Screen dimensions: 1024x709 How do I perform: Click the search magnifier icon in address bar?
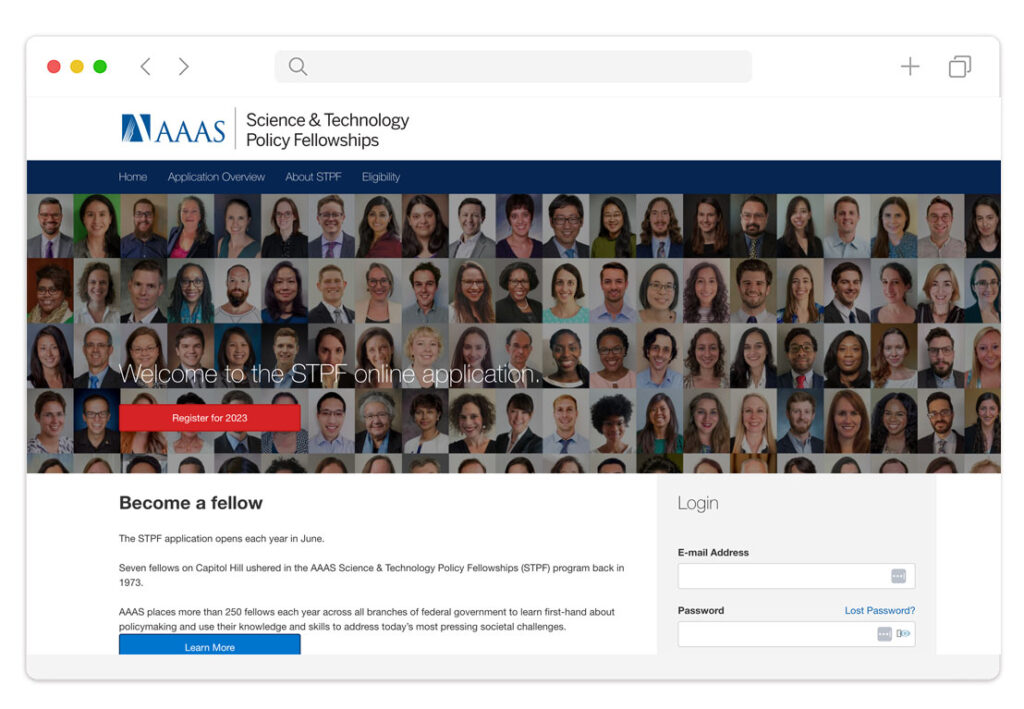coord(298,67)
